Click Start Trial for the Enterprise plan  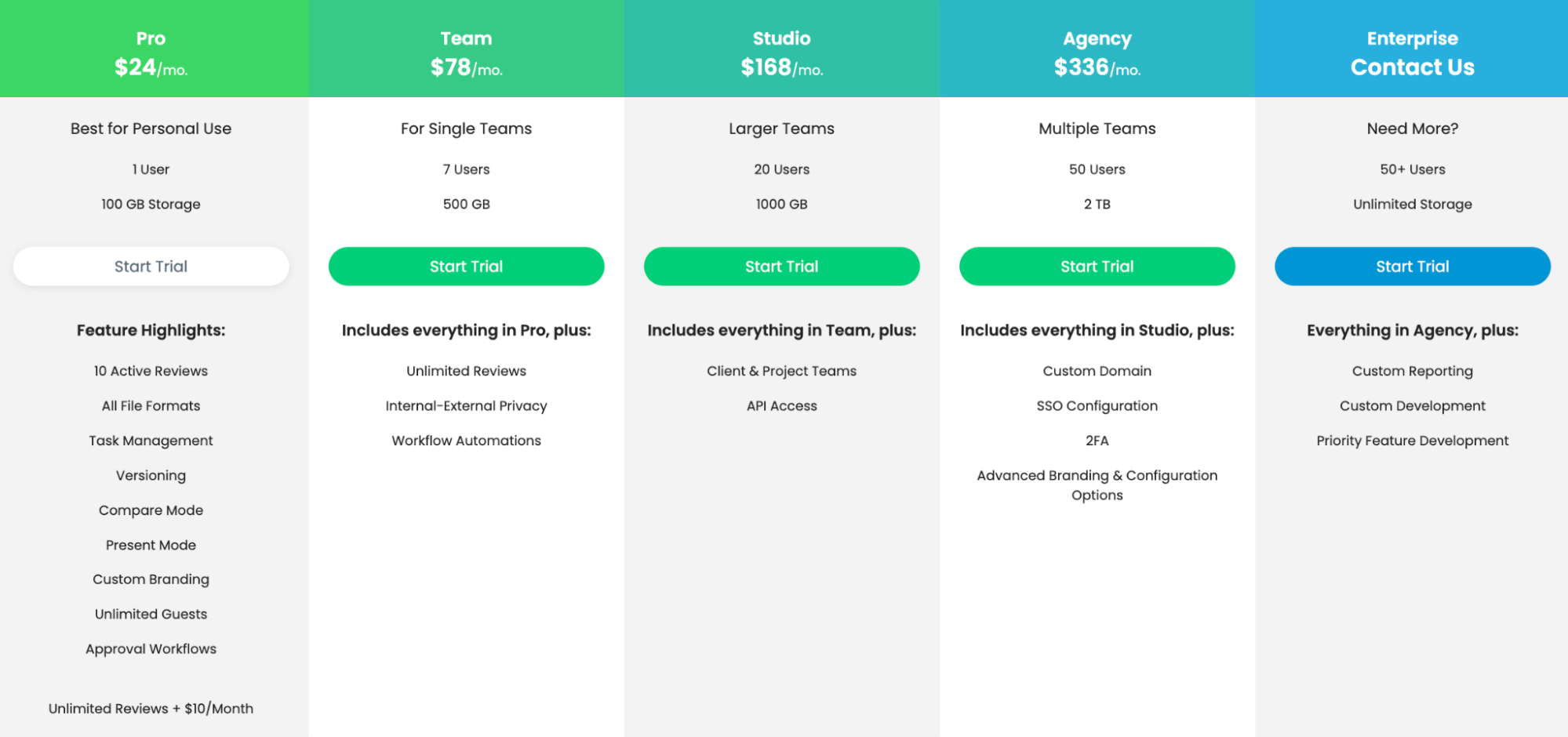click(1412, 266)
